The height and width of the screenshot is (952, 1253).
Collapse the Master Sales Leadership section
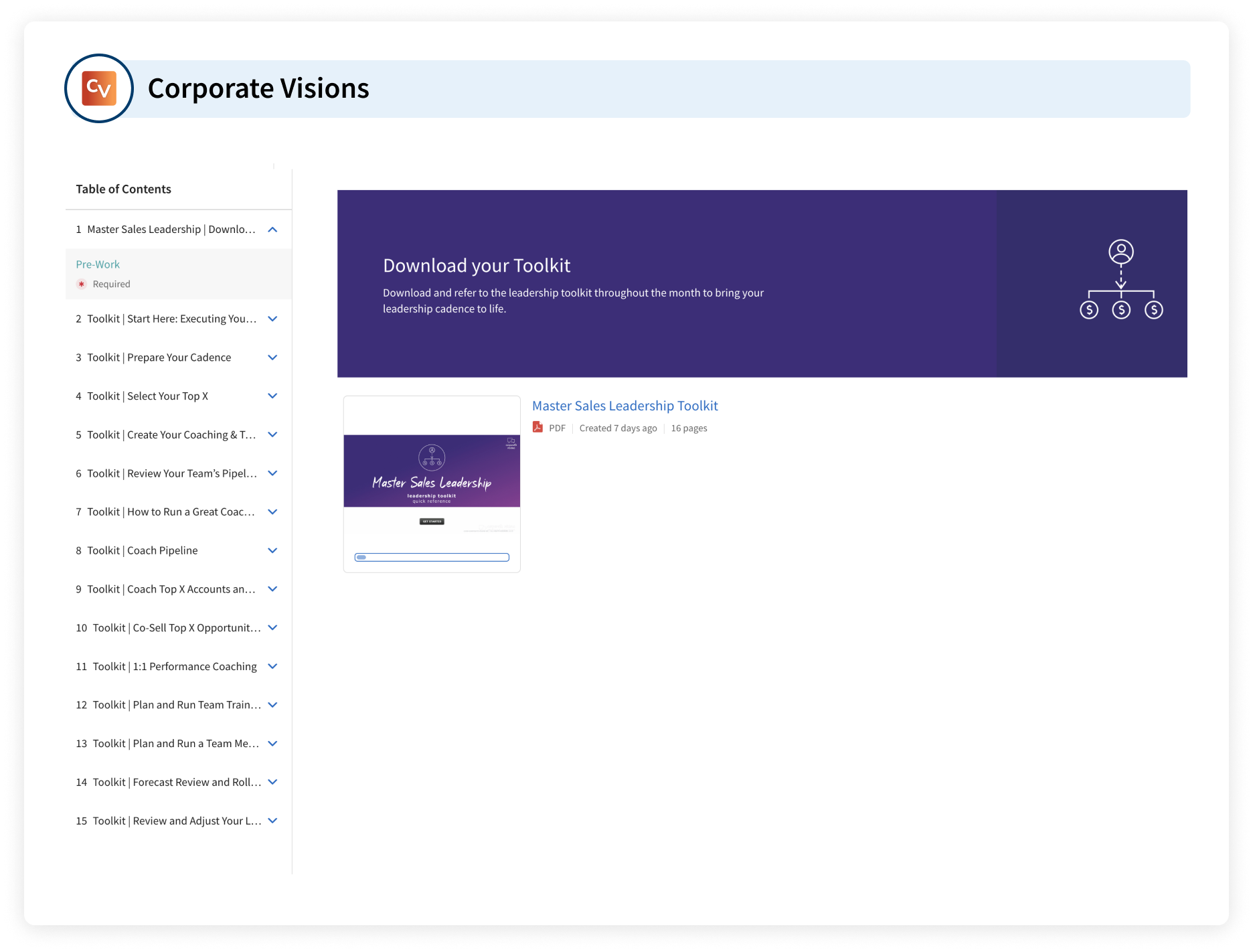tap(272, 230)
